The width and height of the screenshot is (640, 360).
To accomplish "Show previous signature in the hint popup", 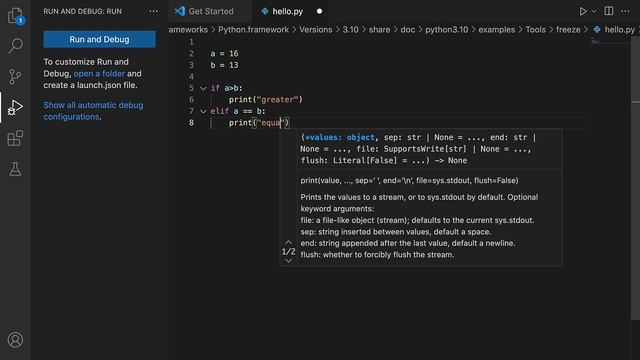I will (288, 242).
